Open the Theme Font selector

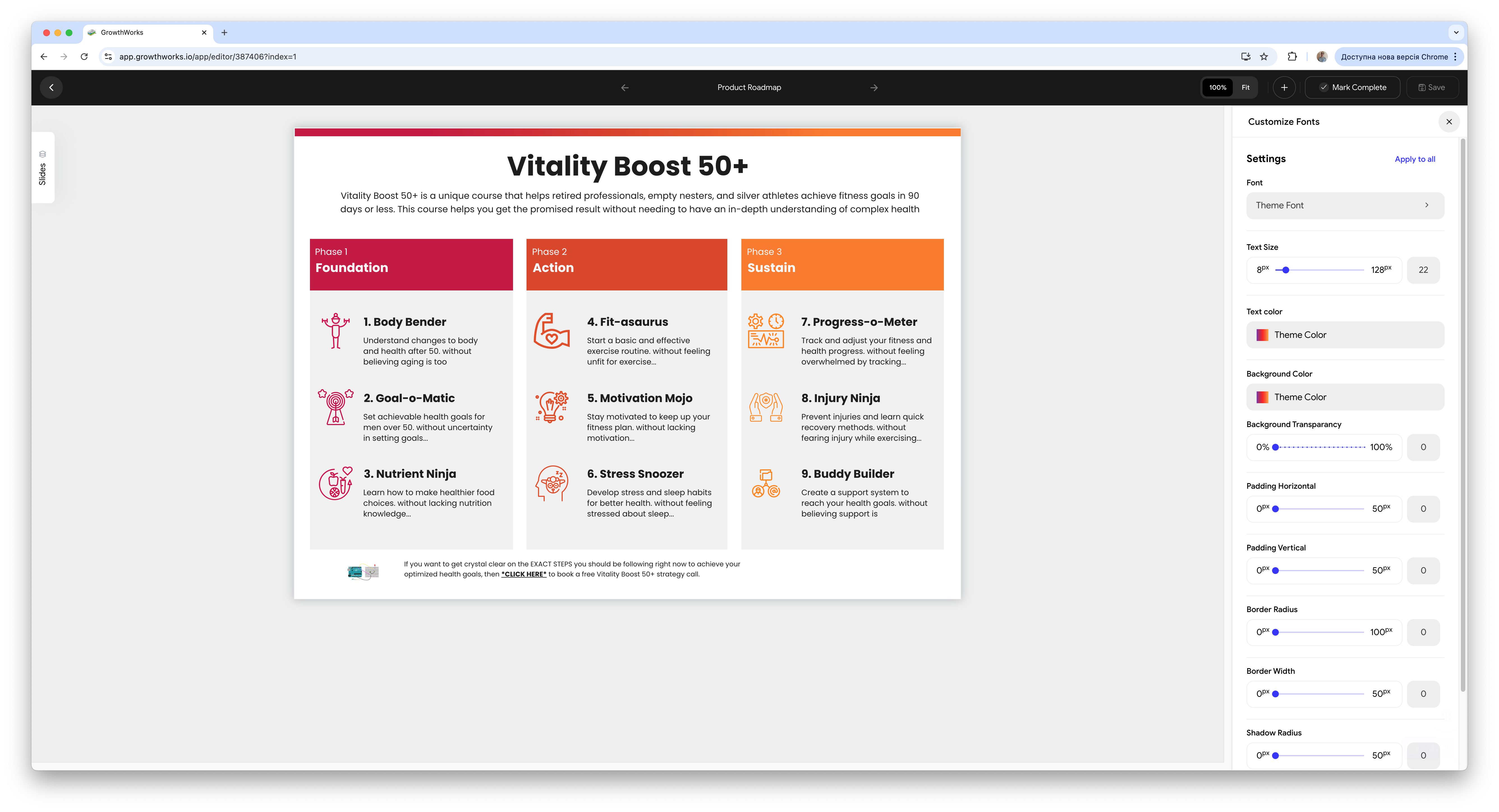coord(1345,205)
